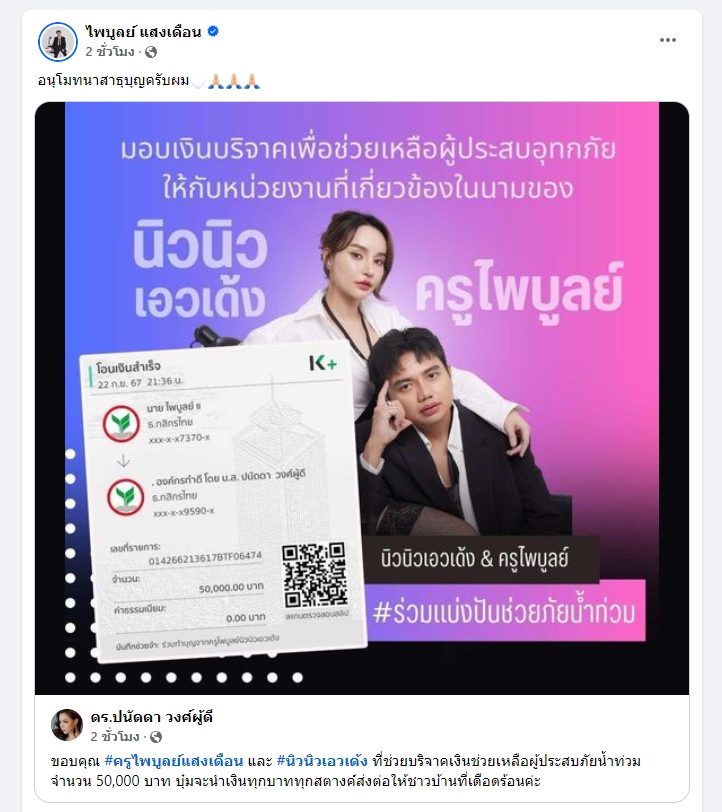The height and width of the screenshot is (812, 722).
Task: Click the นิวนิวเอวเด้ง & ครูไพบูลย์ caption bar
Action: (475, 559)
